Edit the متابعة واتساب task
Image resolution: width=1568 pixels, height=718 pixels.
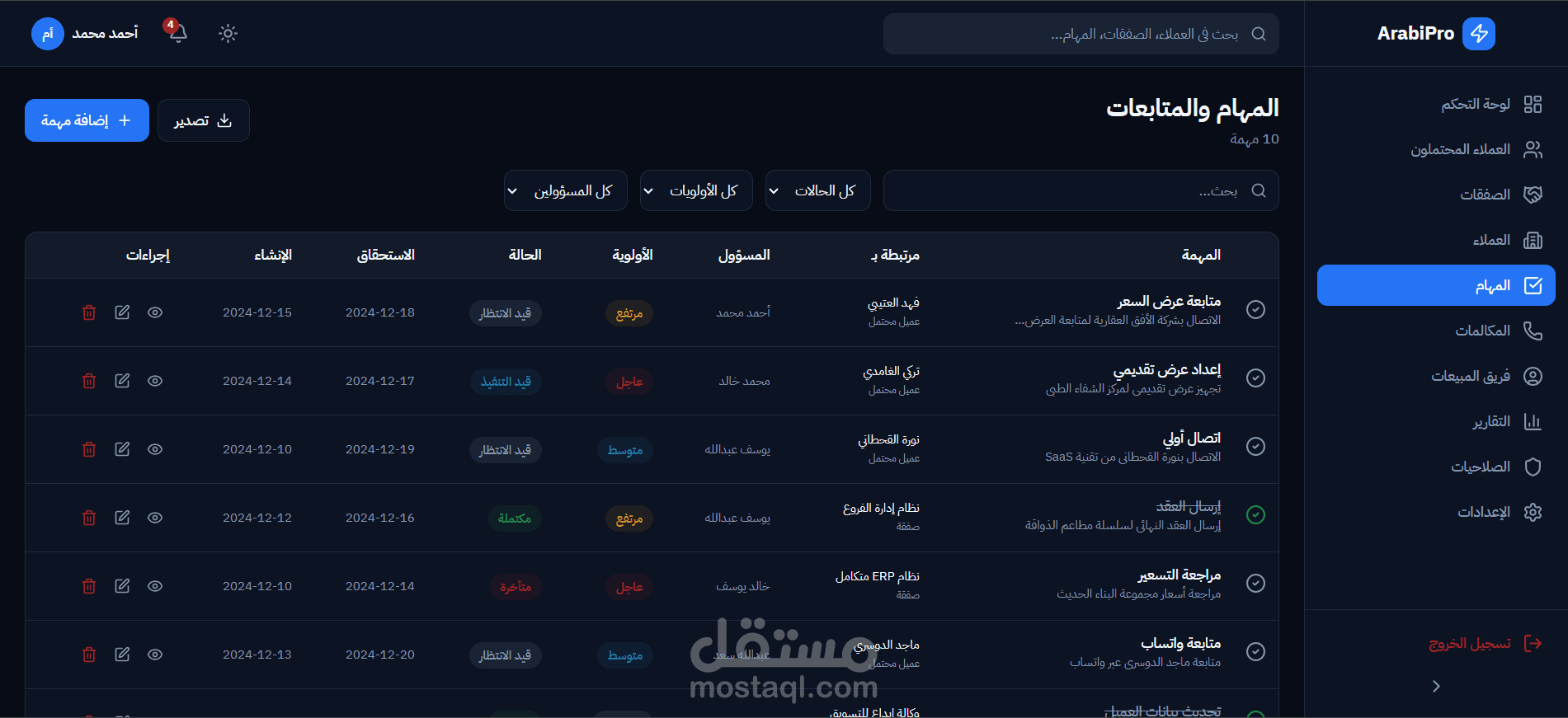pos(122,655)
